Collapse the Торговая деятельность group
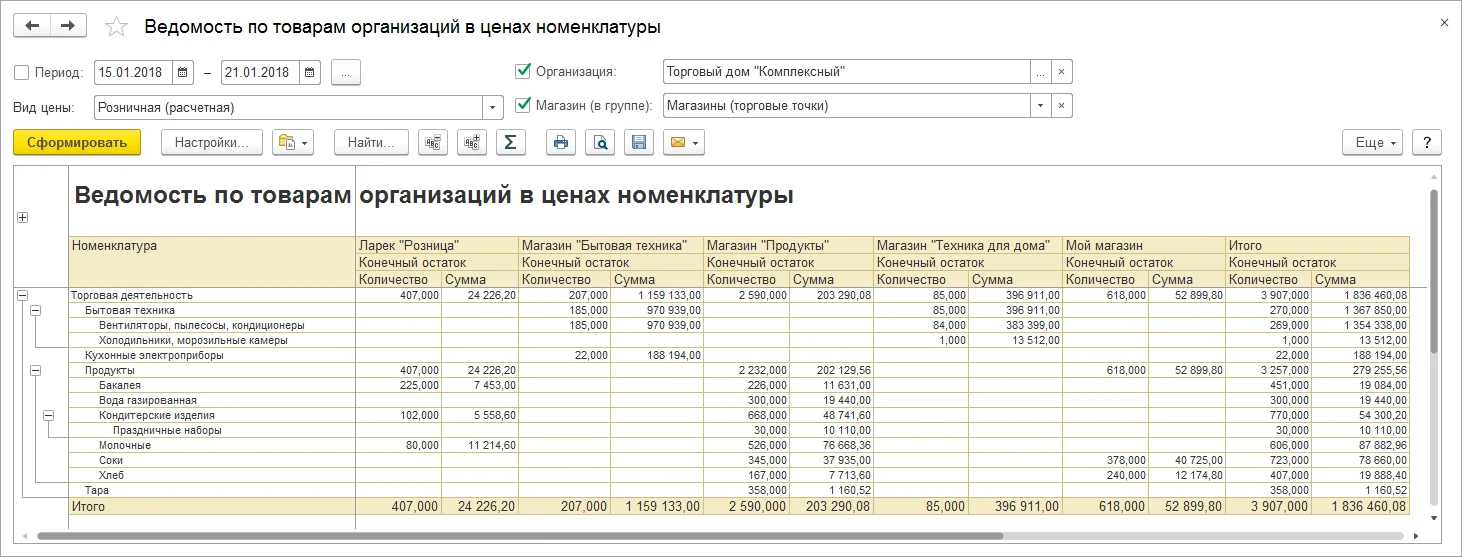 tap(22, 295)
